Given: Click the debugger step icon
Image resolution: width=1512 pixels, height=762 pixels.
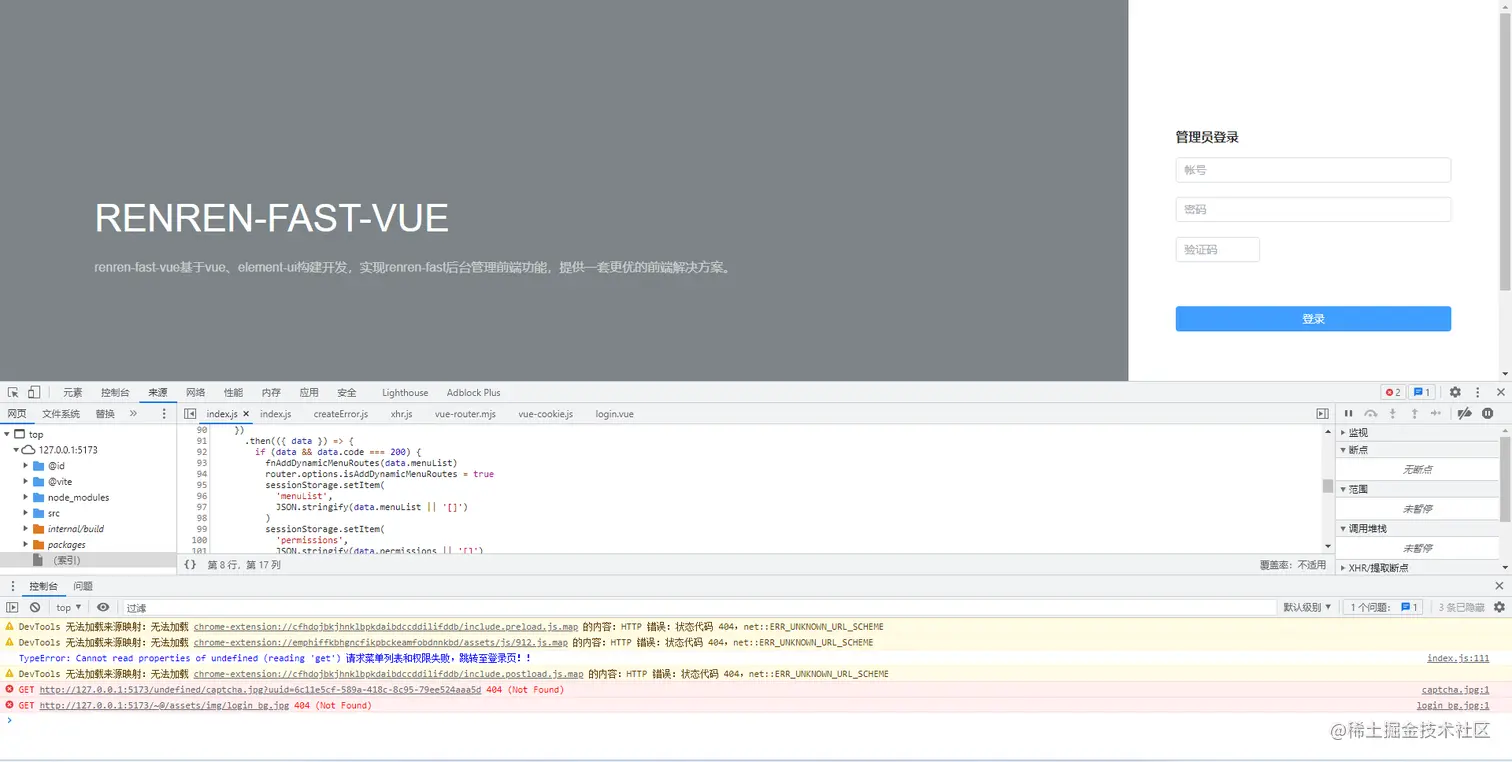Looking at the screenshot, I should 1436,414.
